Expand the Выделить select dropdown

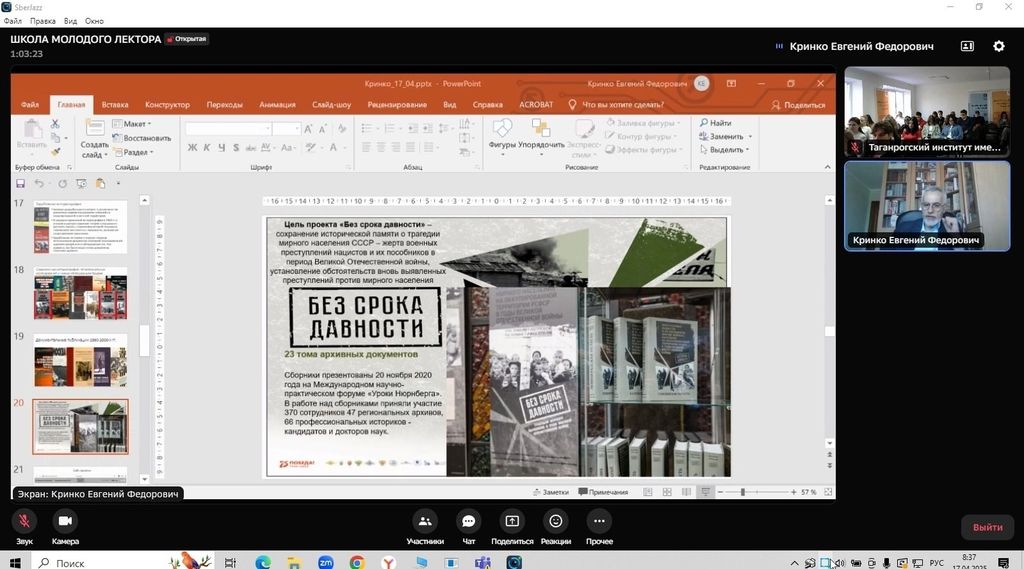(x=723, y=150)
